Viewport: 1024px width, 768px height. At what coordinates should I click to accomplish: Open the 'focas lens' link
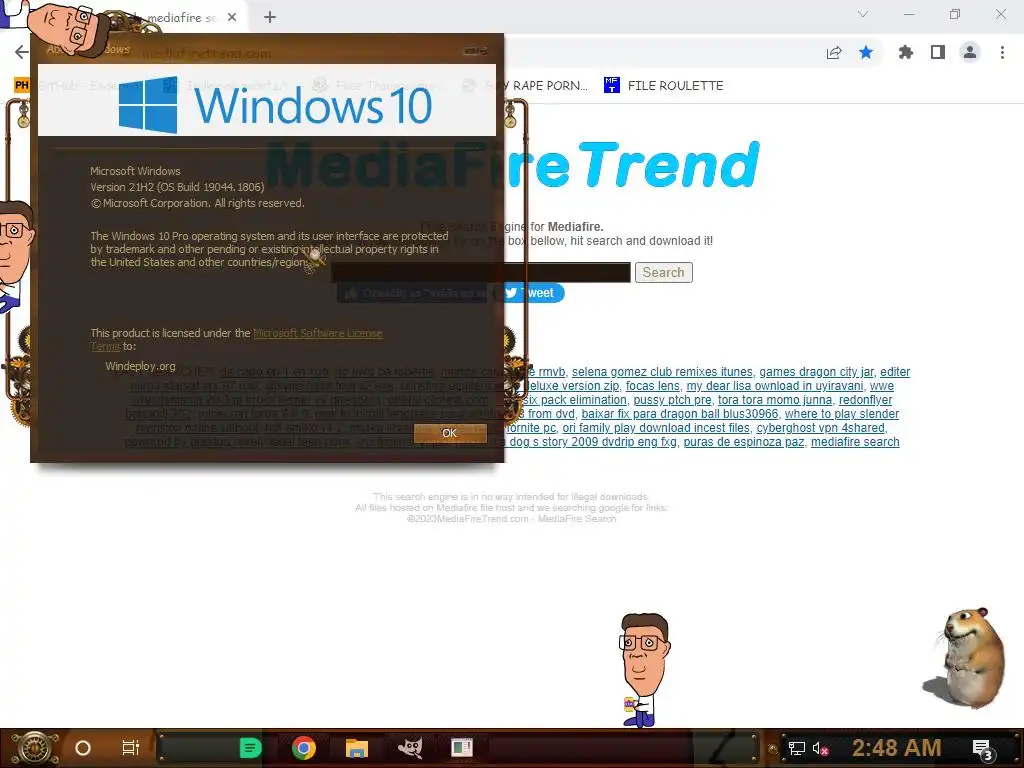tap(652, 386)
